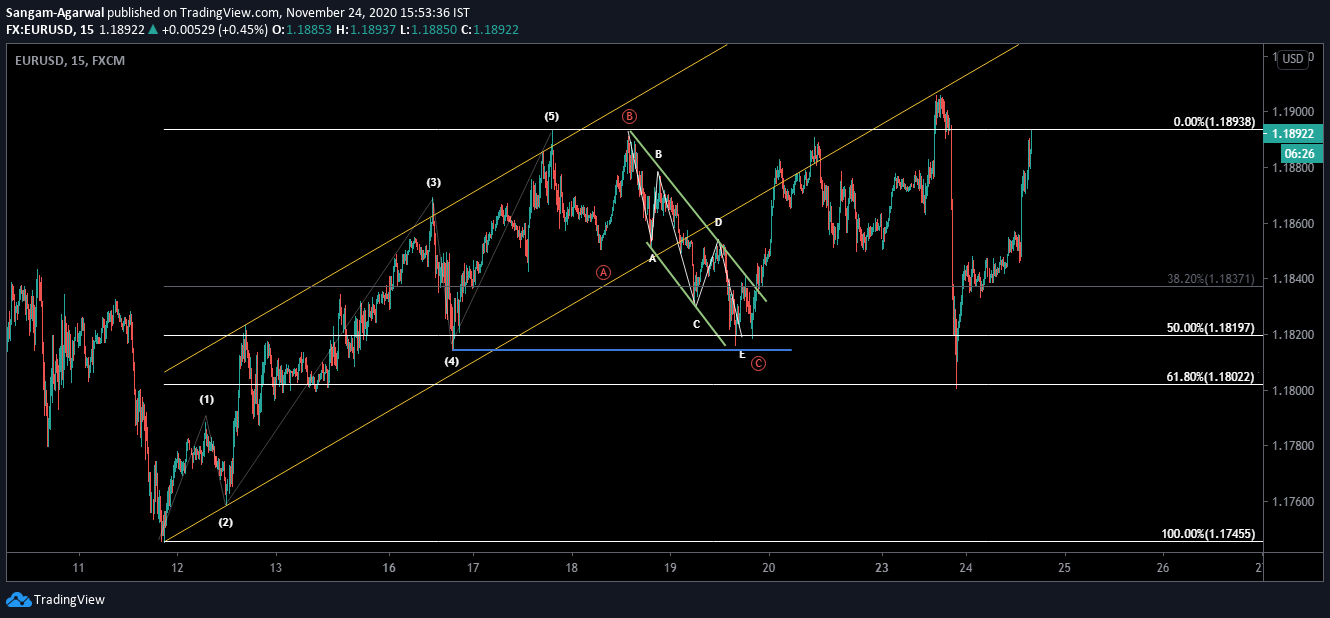Viewport: 1330px width, 618px height.
Task: Open author name Sangam-Agarwal
Action: coord(53,13)
